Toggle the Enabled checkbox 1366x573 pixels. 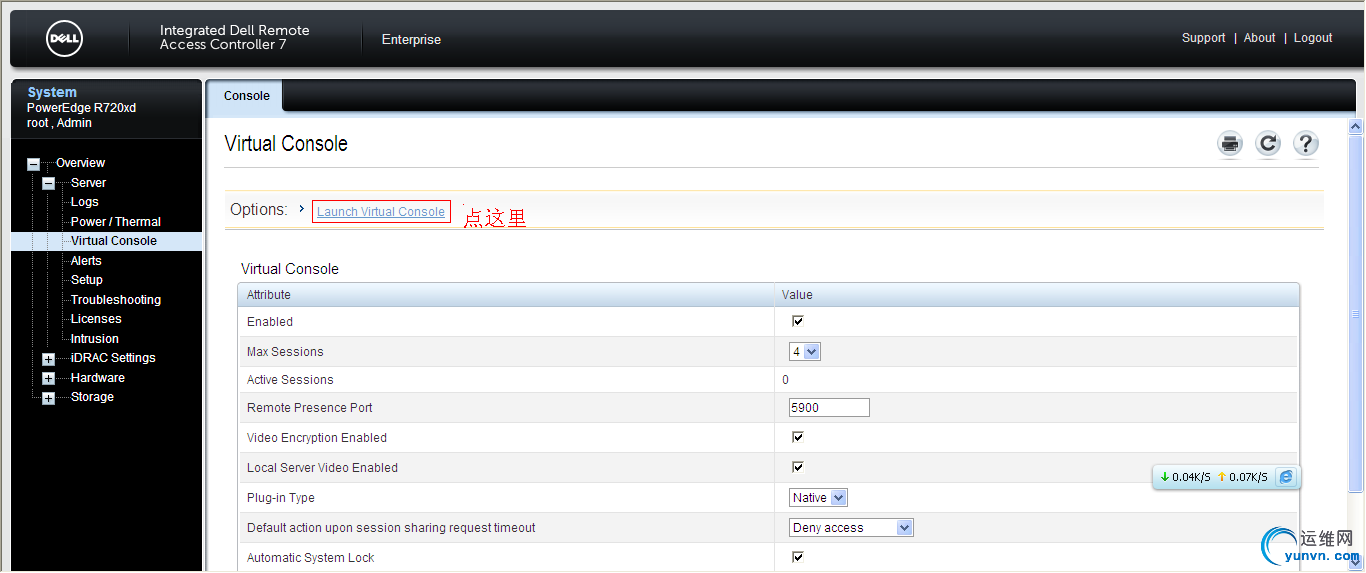(x=798, y=321)
